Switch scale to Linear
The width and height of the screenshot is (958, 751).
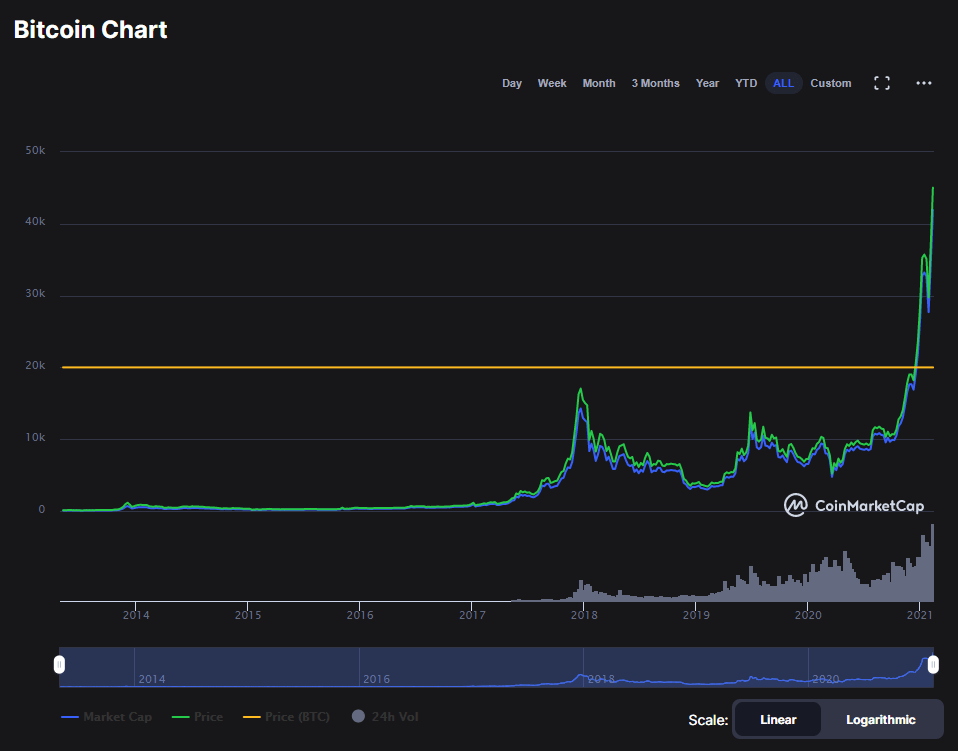[778, 719]
